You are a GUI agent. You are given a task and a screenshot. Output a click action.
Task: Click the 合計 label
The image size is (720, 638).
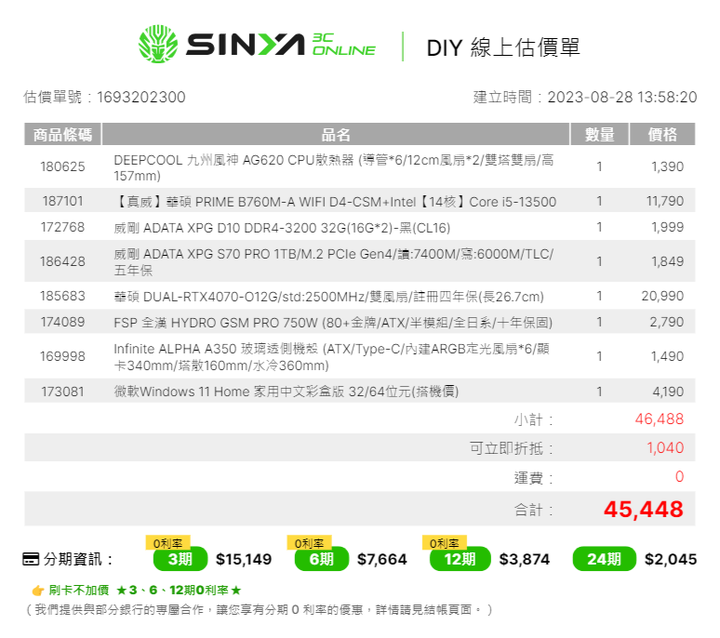point(534,510)
